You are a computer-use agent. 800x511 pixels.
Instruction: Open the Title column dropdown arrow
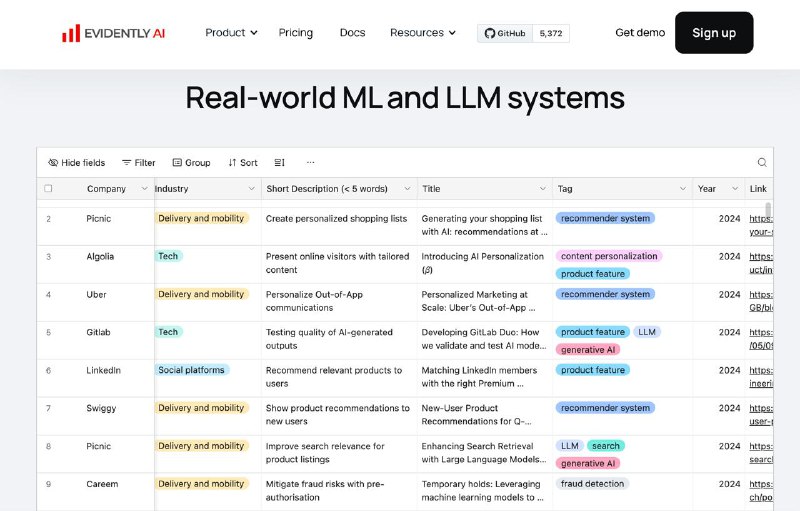point(542,189)
